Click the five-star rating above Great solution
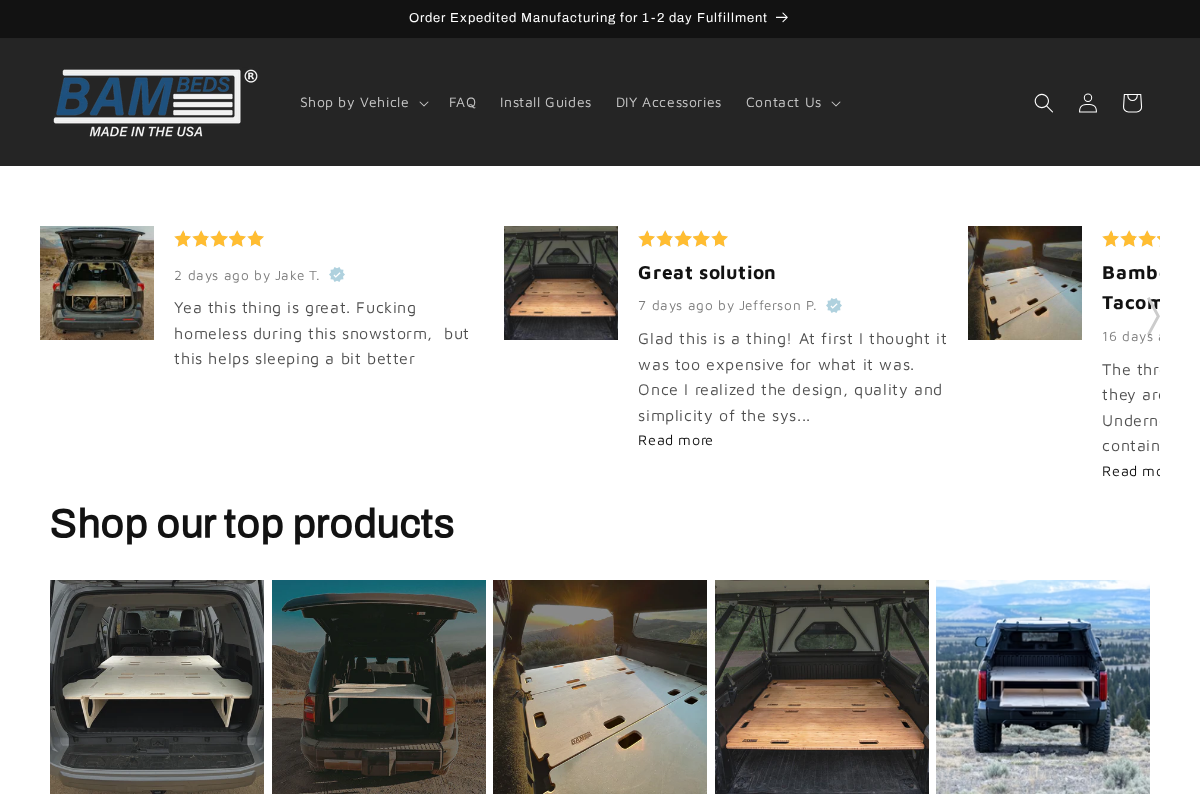 (682, 238)
